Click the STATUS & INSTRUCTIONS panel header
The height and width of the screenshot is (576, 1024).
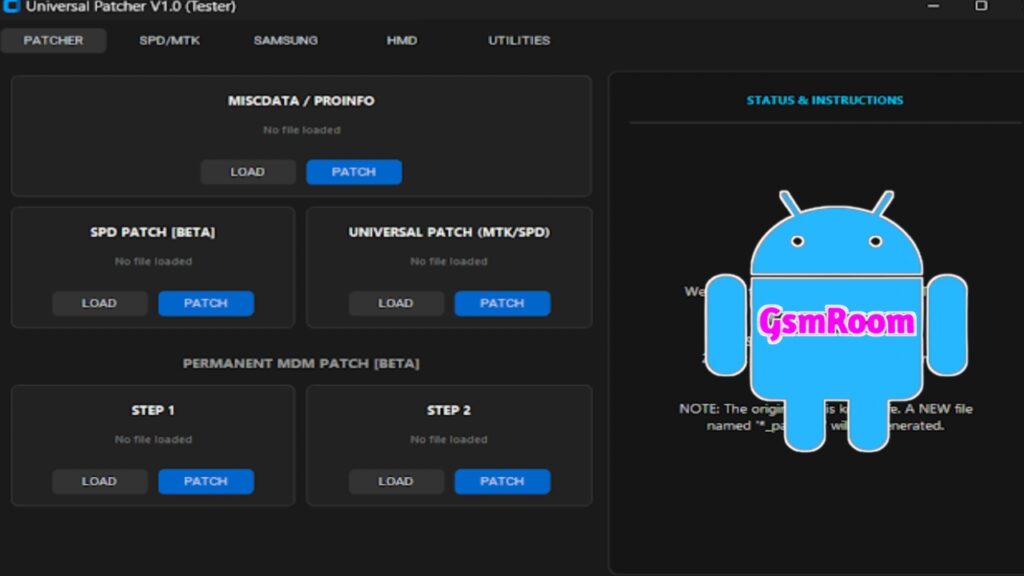tap(824, 100)
